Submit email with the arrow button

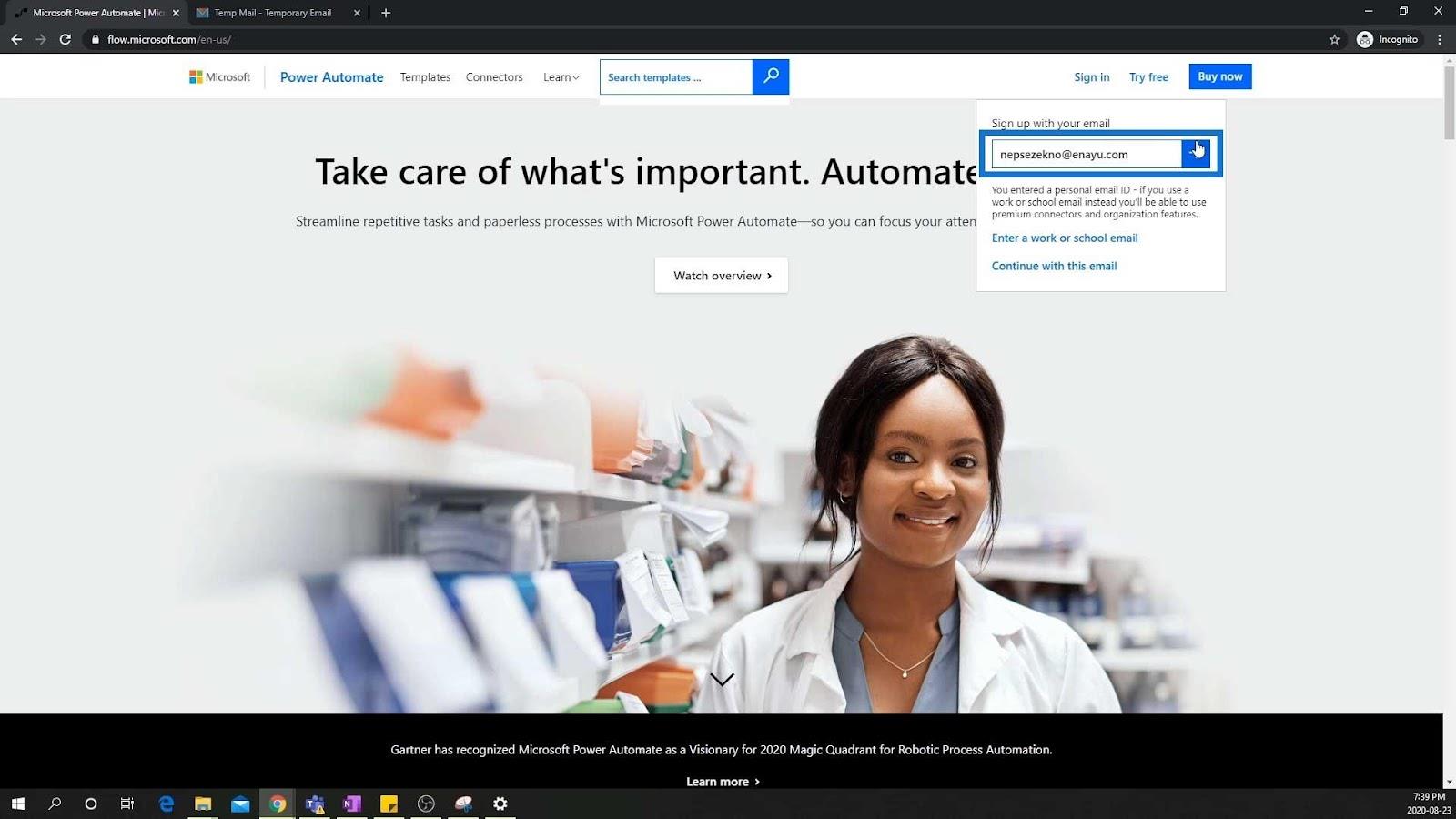[x=1196, y=154]
